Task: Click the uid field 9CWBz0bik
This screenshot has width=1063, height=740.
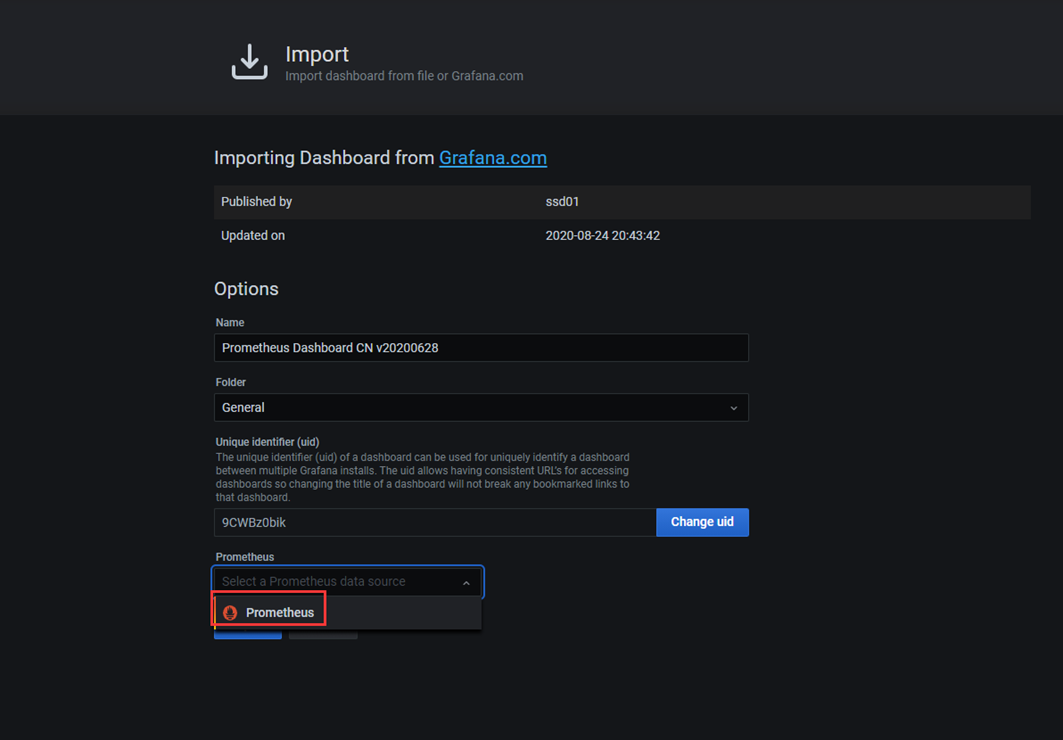Action: [x=435, y=522]
